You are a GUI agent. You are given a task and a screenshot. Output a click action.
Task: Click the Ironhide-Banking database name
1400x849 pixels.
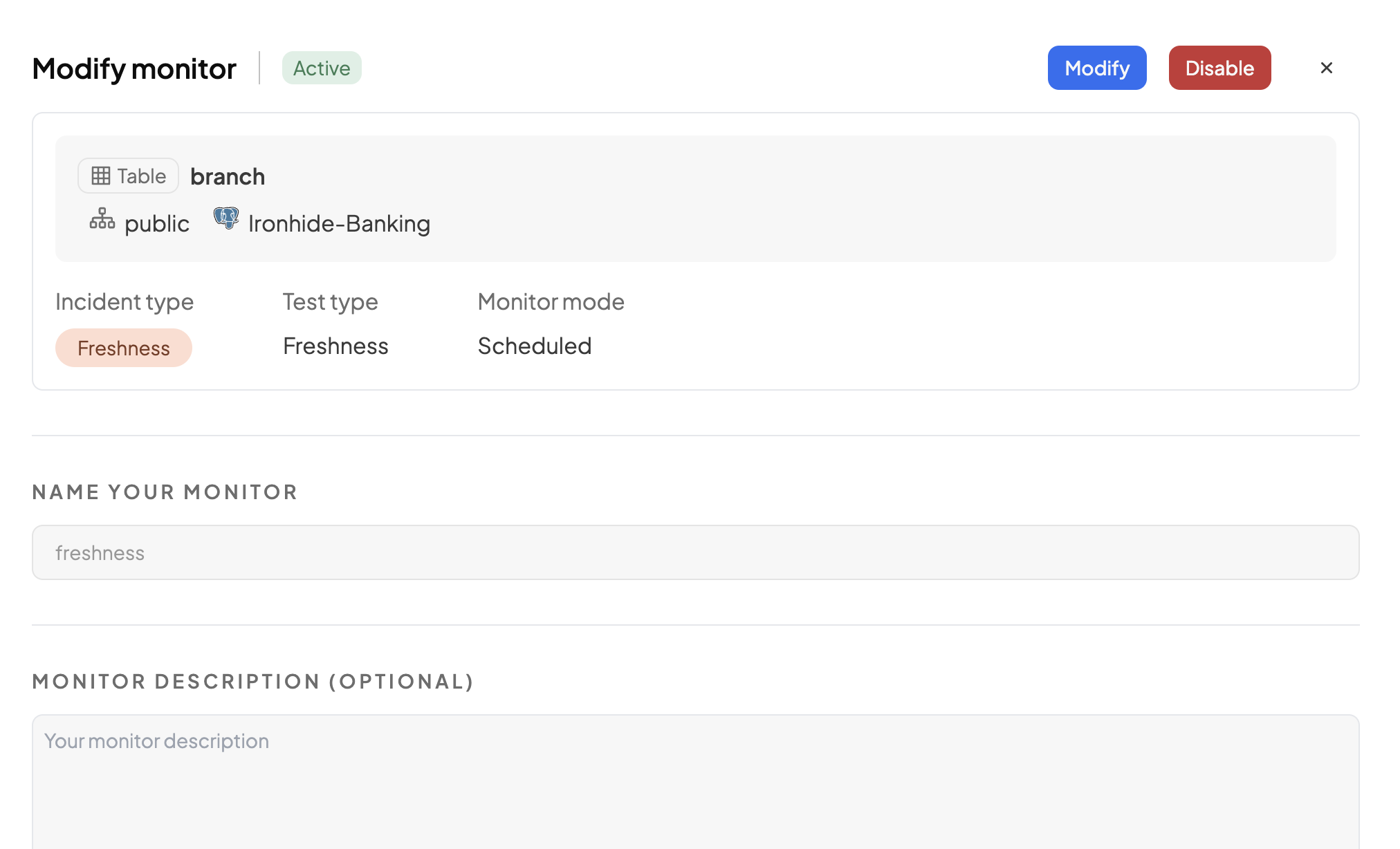[339, 223]
